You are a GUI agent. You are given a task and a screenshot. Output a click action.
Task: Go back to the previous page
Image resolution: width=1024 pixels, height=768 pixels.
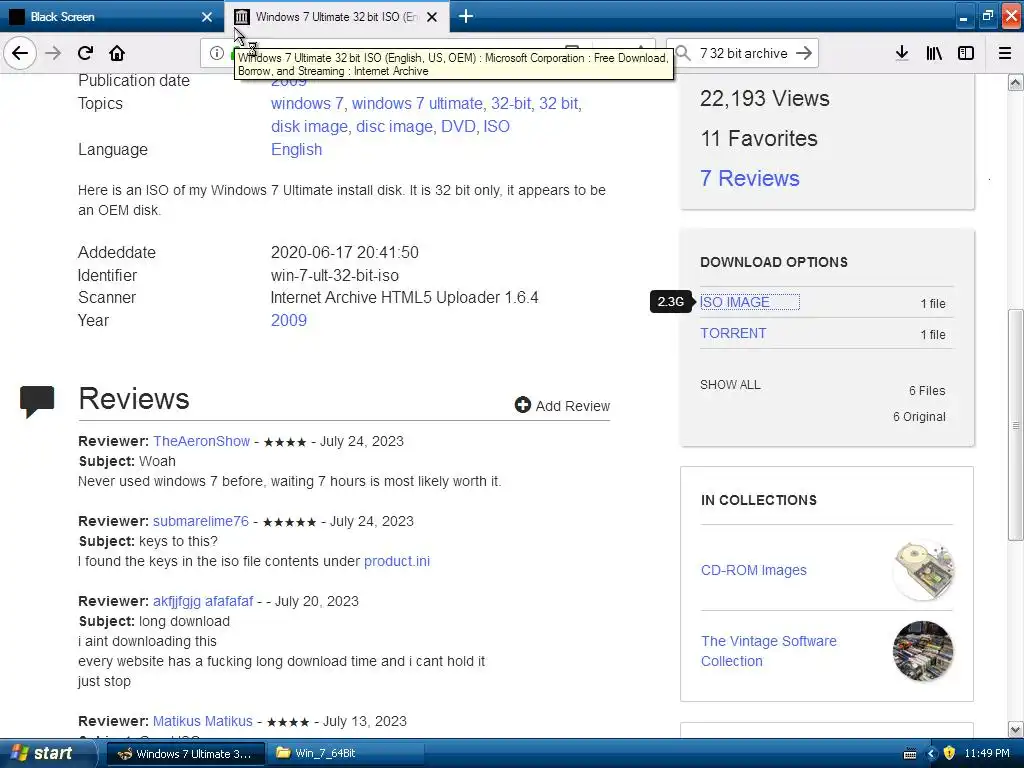click(20, 53)
